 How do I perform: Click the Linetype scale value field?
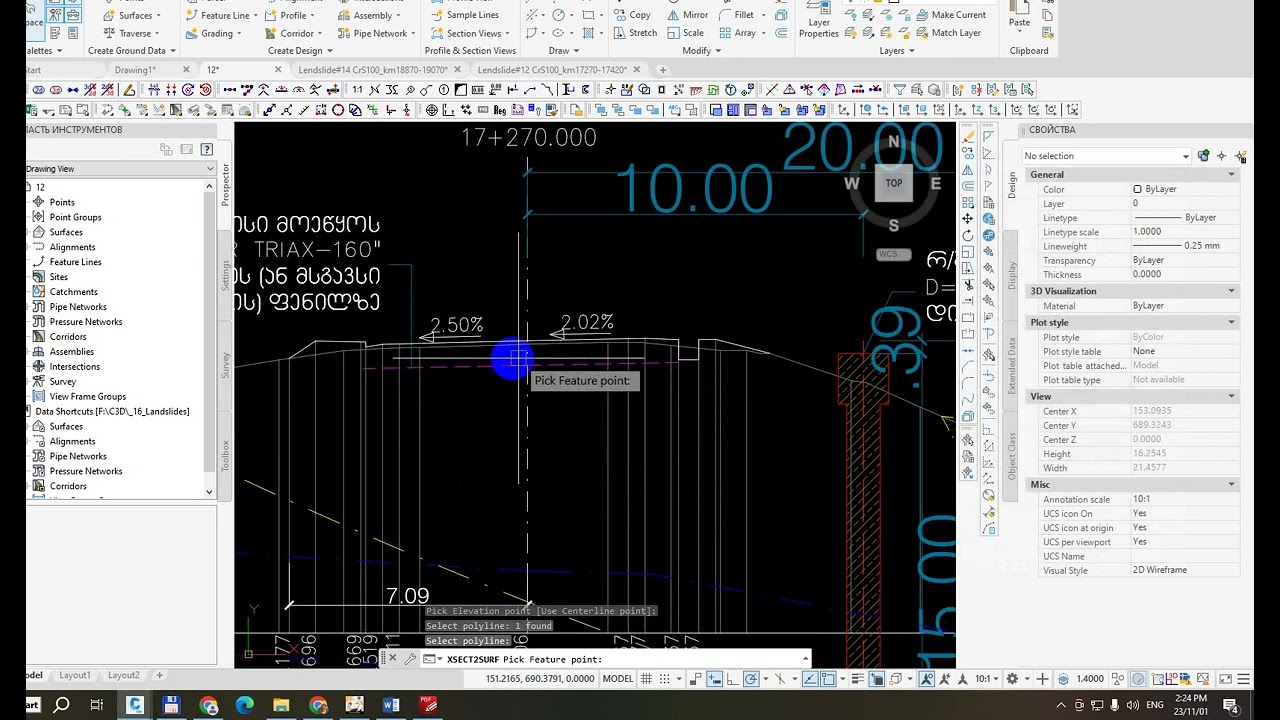click(1184, 232)
